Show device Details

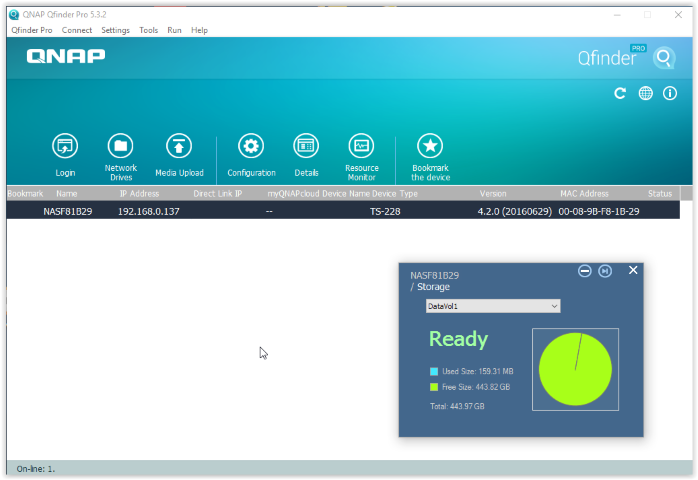pos(306,146)
